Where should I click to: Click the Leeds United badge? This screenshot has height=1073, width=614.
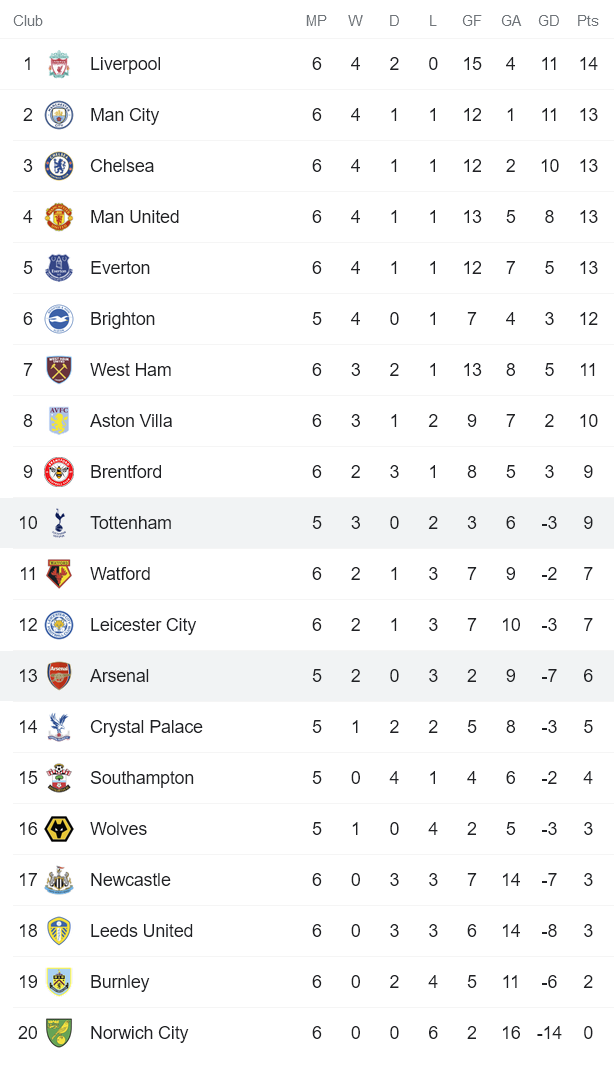coord(59,930)
